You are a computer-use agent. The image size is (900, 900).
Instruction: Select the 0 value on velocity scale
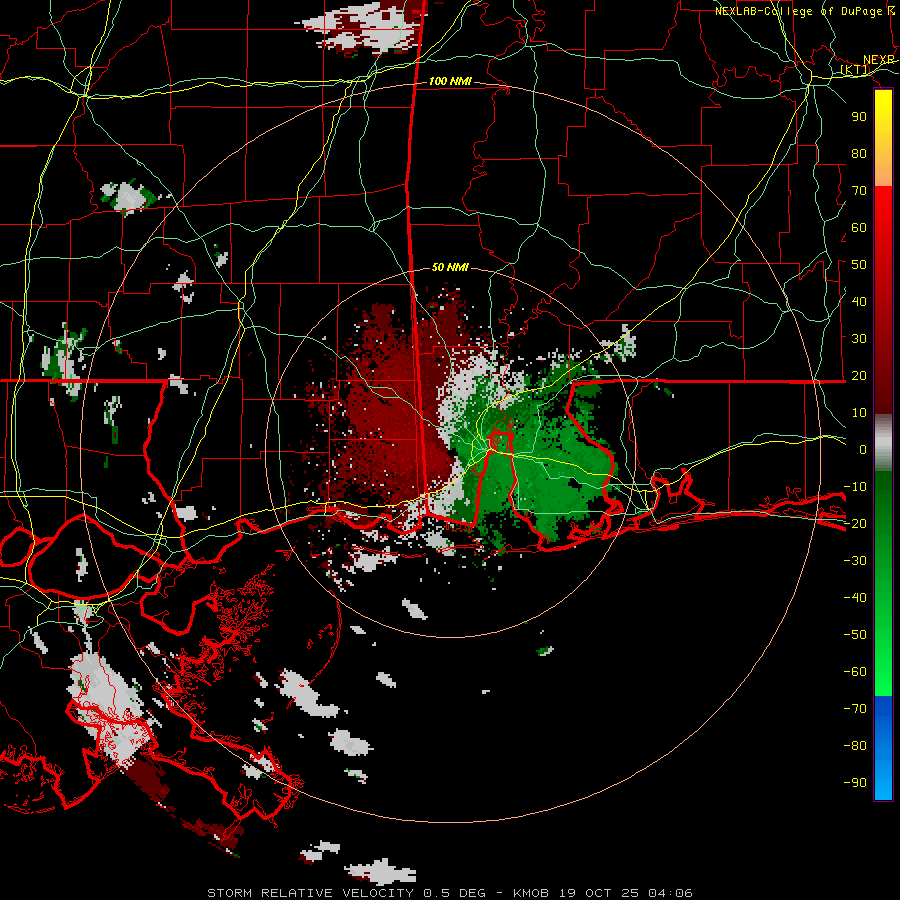(x=863, y=449)
